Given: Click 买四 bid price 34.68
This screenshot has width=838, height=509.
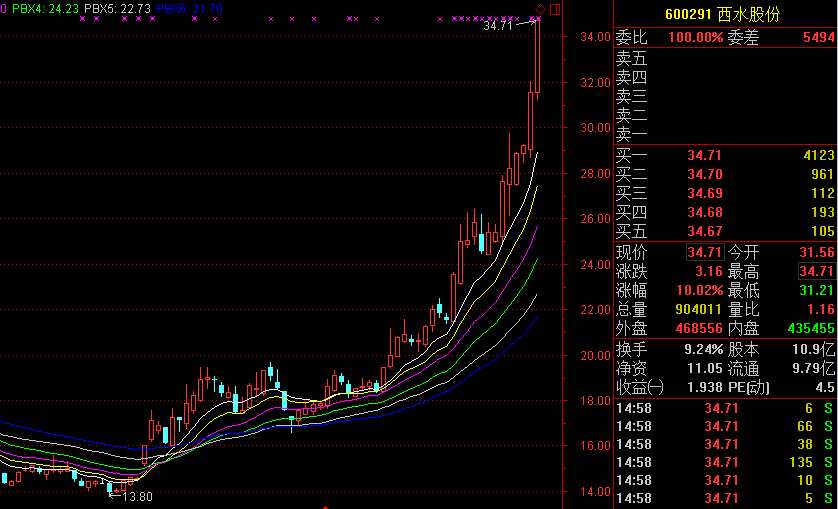Looking at the screenshot, I should pos(704,212).
